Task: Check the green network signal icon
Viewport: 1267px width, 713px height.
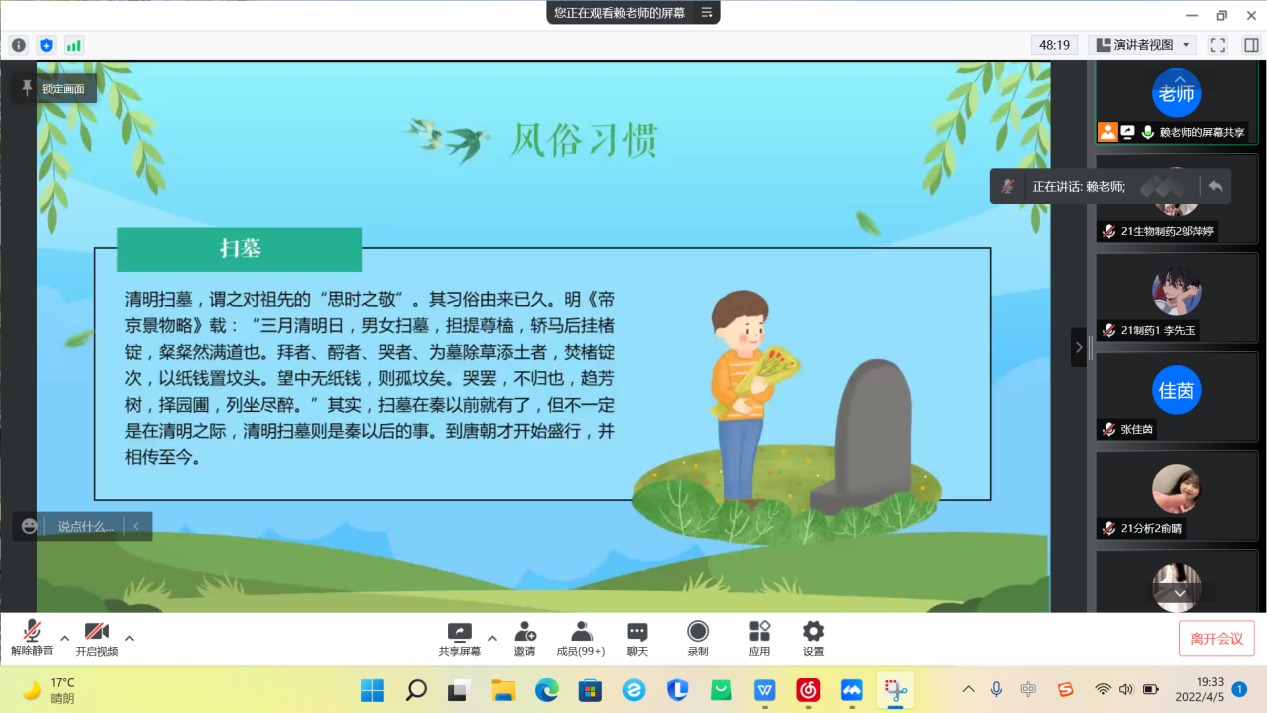Action: coord(74,45)
